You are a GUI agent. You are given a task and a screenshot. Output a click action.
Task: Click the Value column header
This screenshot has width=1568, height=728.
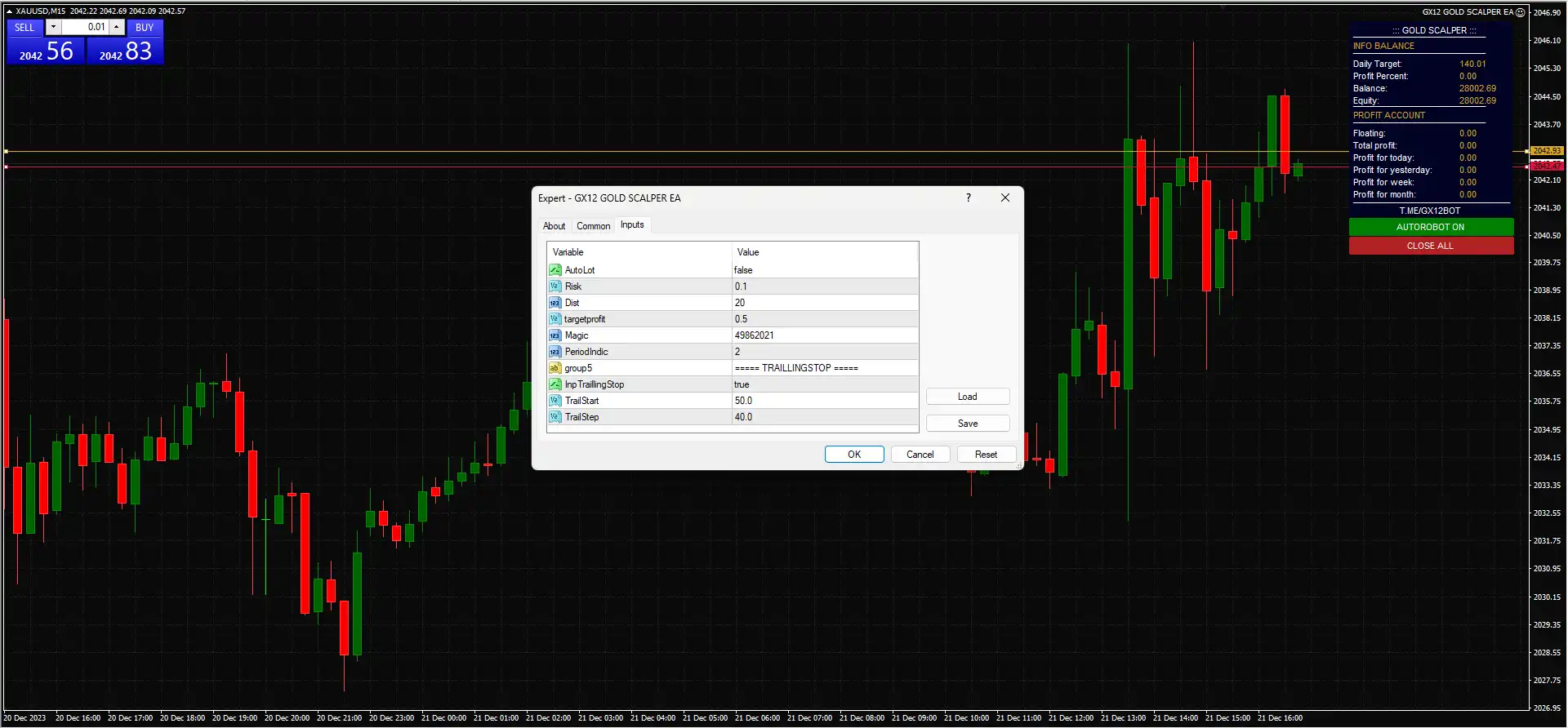(x=825, y=252)
